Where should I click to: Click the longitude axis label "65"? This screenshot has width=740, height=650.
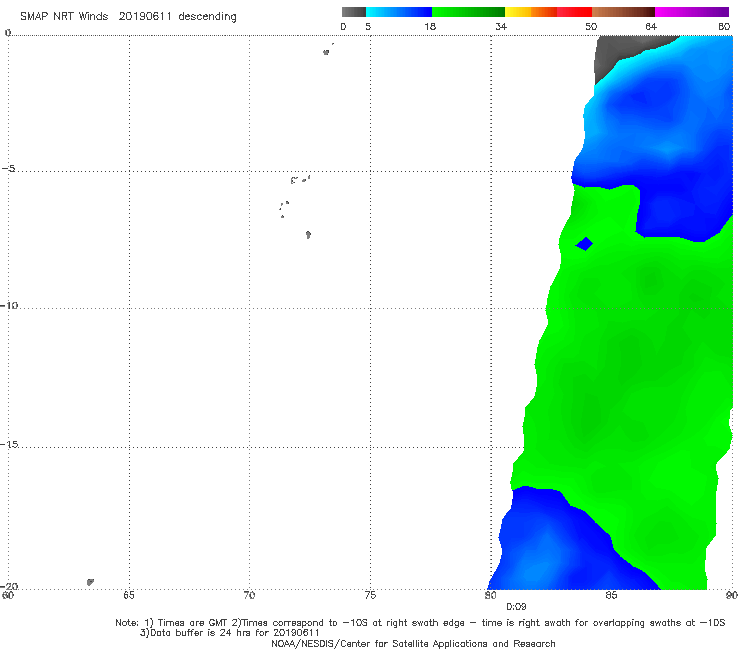128,595
